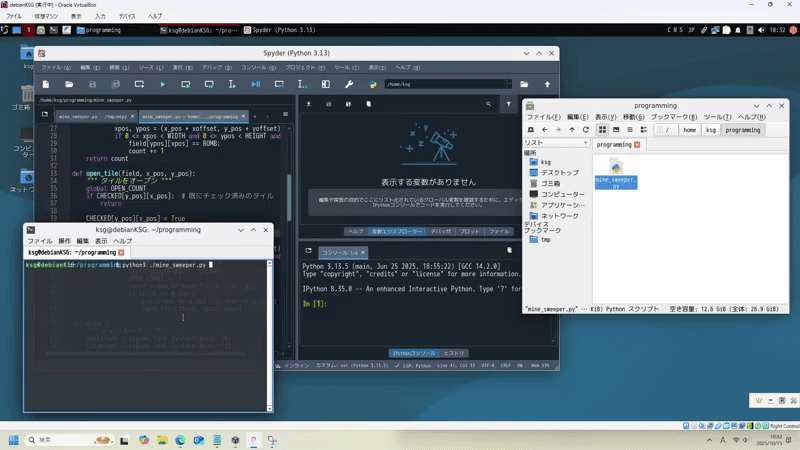Click the PYTHONPATH manager Python icon
800x450 pixels.
pyautogui.click(x=372, y=85)
